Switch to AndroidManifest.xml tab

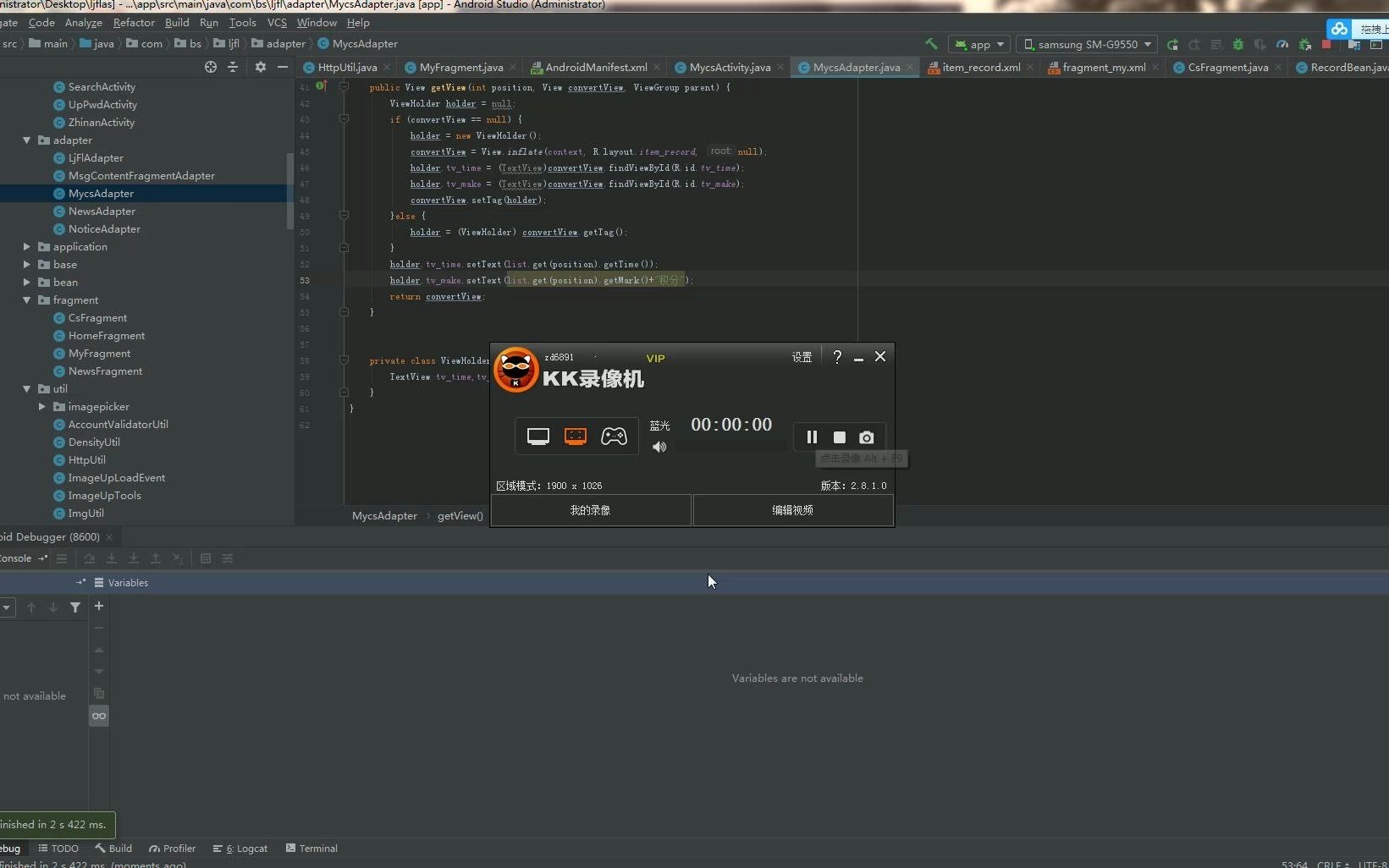[596, 68]
